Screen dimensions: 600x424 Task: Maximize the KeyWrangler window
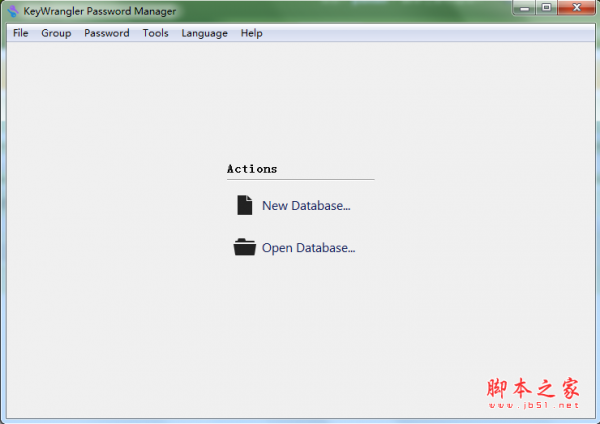546,8
